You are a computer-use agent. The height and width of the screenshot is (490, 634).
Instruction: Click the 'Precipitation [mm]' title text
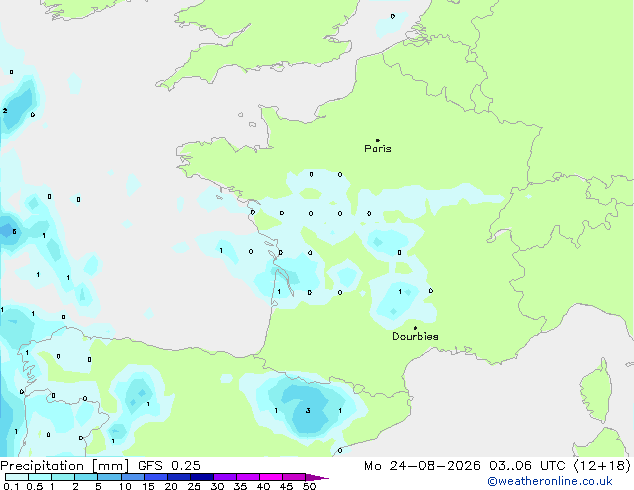[65, 466]
